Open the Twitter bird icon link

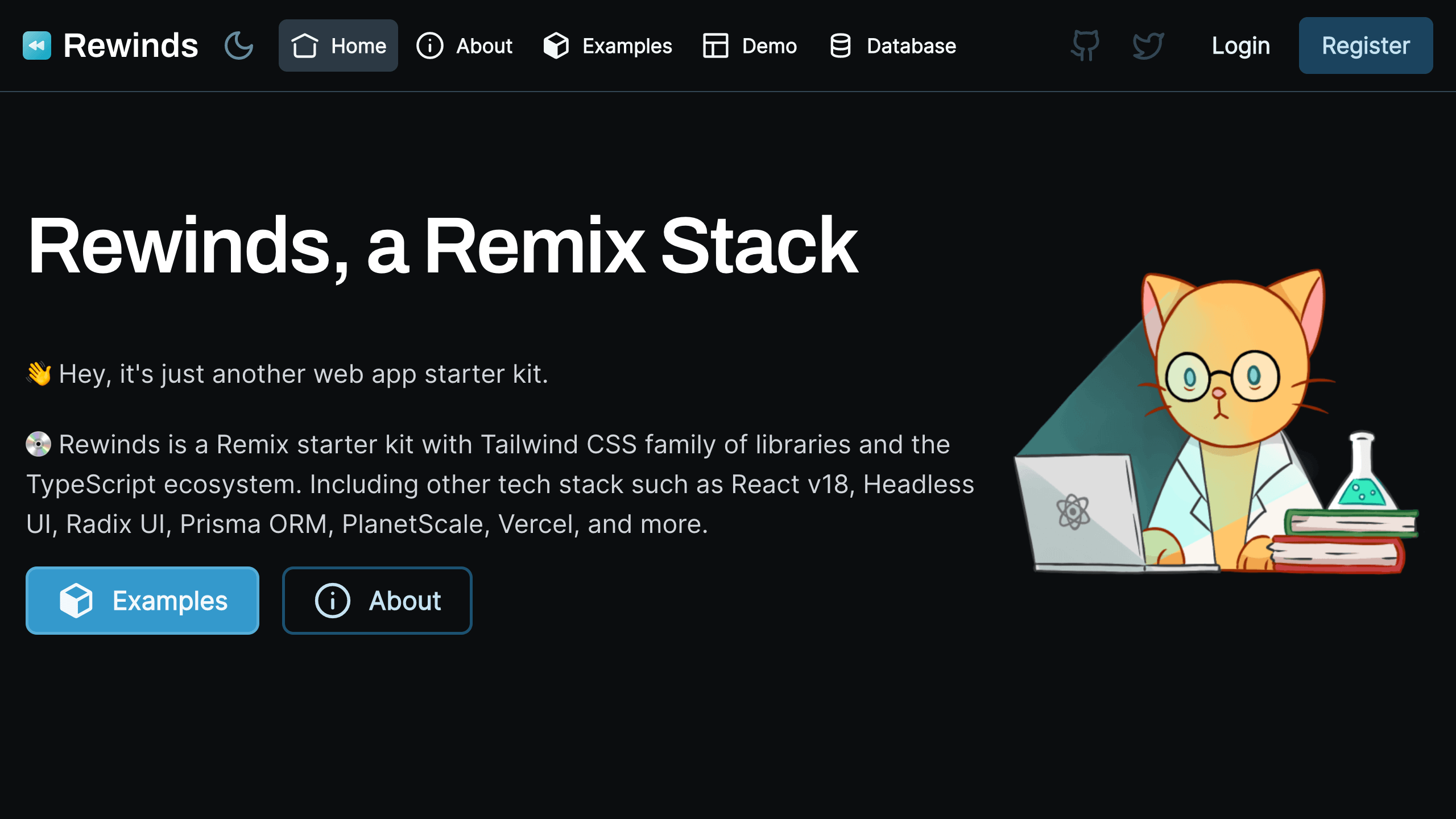coord(1148,45)
